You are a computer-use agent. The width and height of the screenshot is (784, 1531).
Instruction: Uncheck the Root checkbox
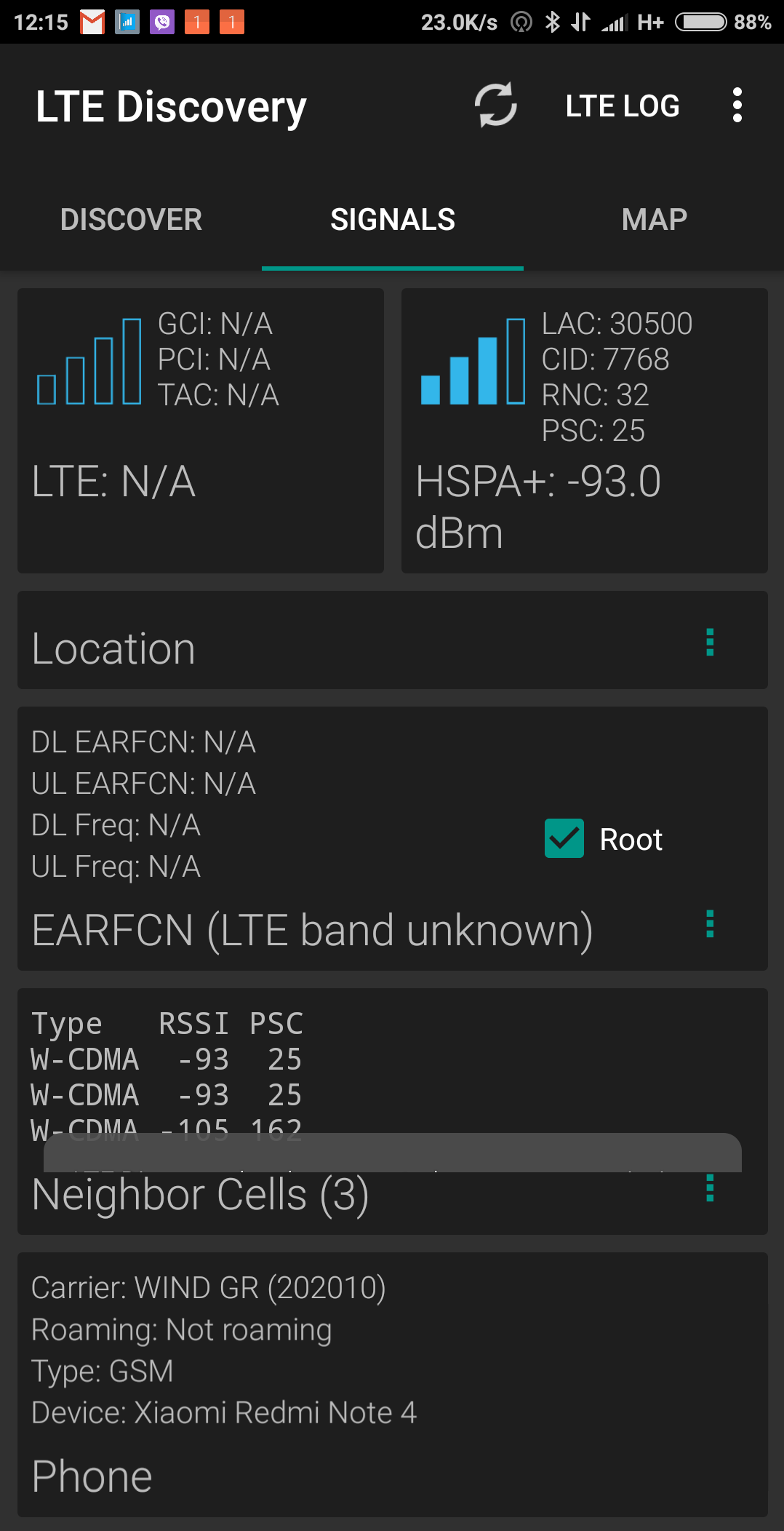pos(564,838)
